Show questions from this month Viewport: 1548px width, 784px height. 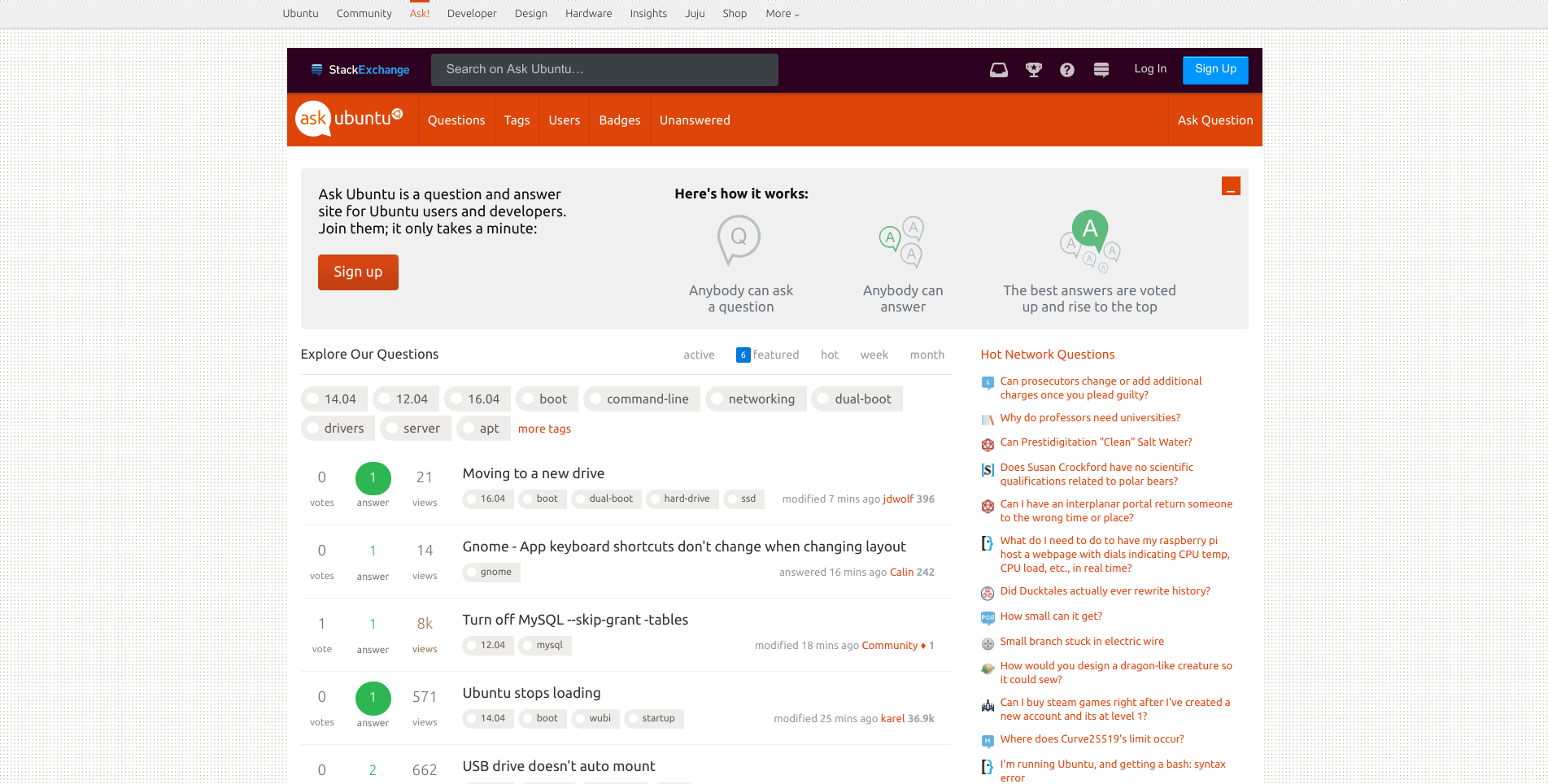[927, 355]
